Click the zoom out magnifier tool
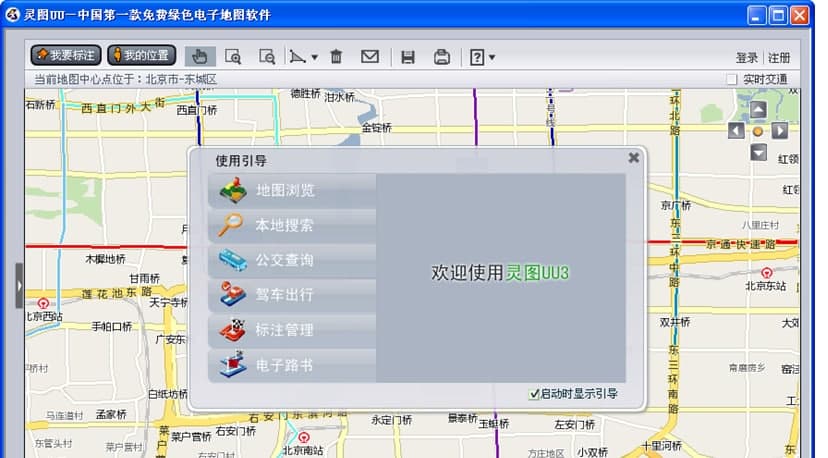 266,56
